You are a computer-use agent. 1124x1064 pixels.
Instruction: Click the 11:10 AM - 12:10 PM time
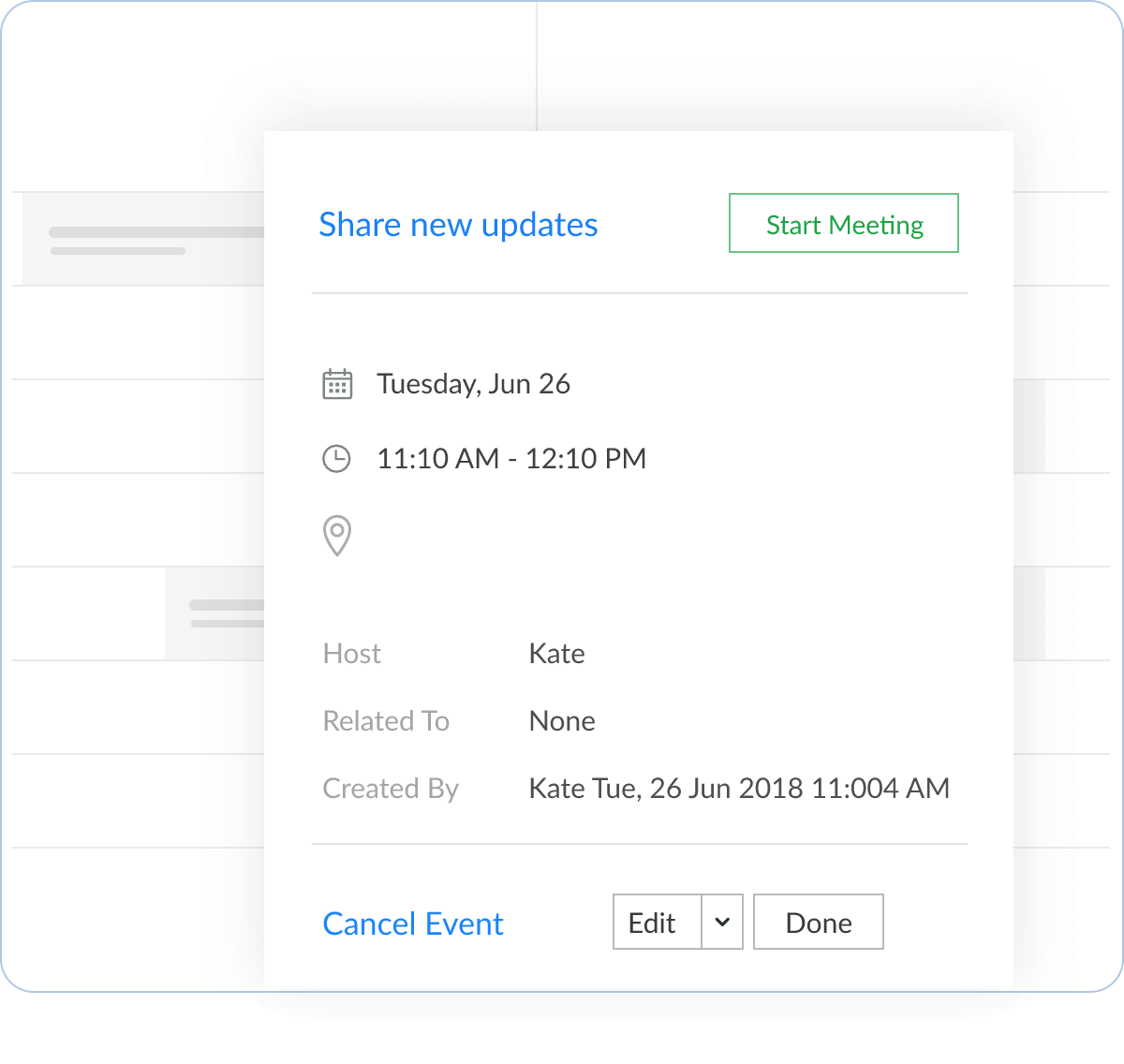pos(511,459)
